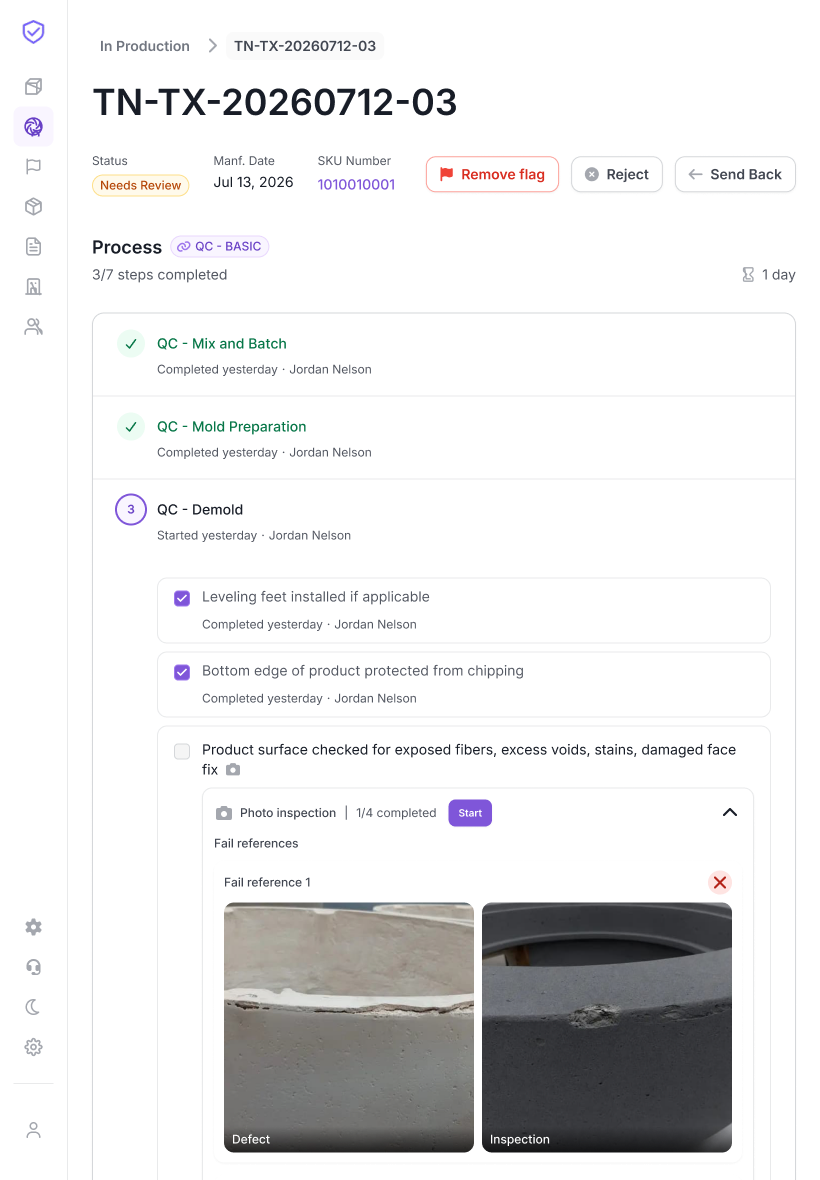The image size is (820, 1180).
Task: Uncheck Leveling feet installed if applicable
Action: pyautogui.click(x=182, y=598)
